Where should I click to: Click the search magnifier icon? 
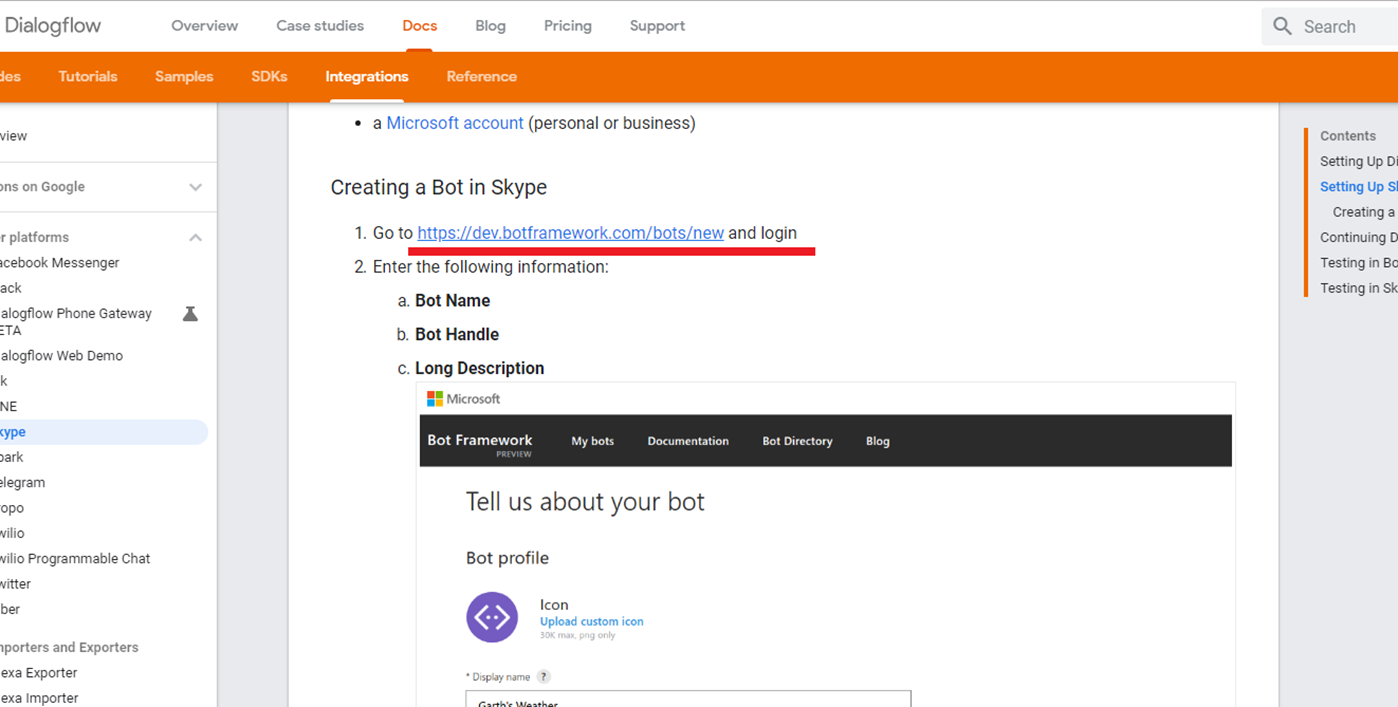(x=1282, y=27)
